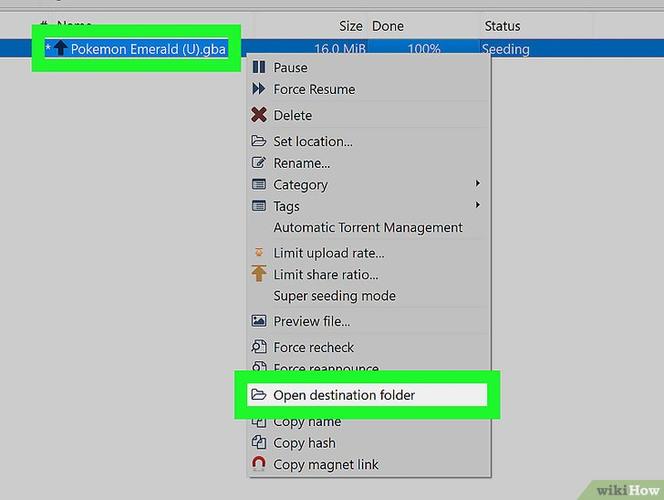Click the red X Delete icon
This screenshot has width=664, height=500.
(x=259, y=115)
